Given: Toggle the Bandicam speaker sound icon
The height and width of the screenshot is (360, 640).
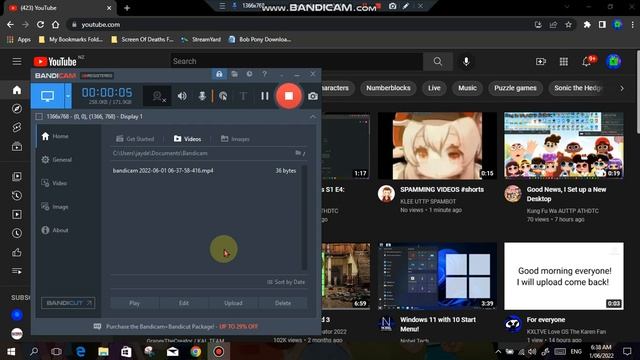Looking at the screenshot, I should (x=182, y=96).
